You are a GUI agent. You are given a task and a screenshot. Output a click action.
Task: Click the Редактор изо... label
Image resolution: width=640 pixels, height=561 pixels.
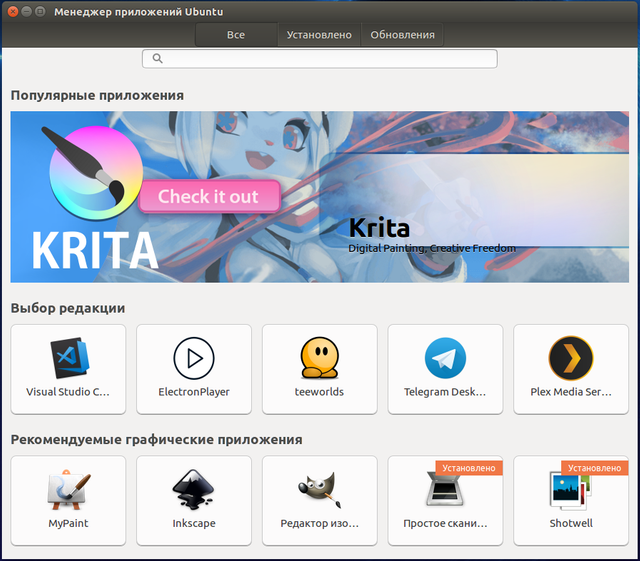coord(320,523)
